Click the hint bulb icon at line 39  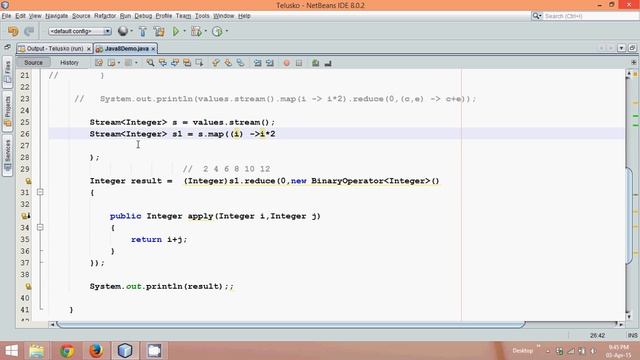(28, 287)
